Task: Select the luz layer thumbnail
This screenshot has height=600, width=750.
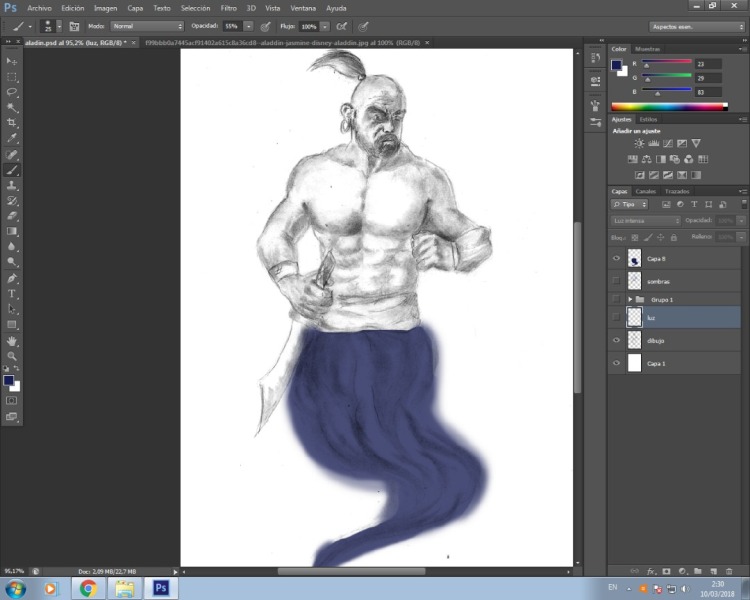Action: (x=634, y=317)
